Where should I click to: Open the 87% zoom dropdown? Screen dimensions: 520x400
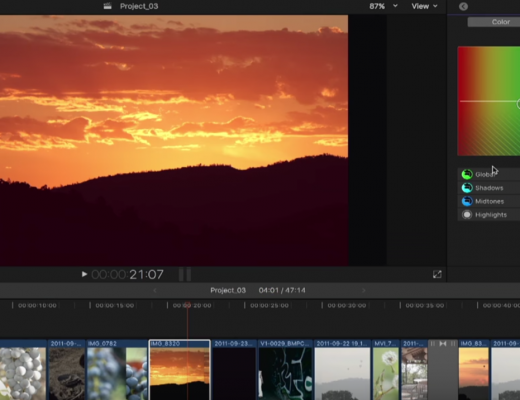click(x=383, y=6)
